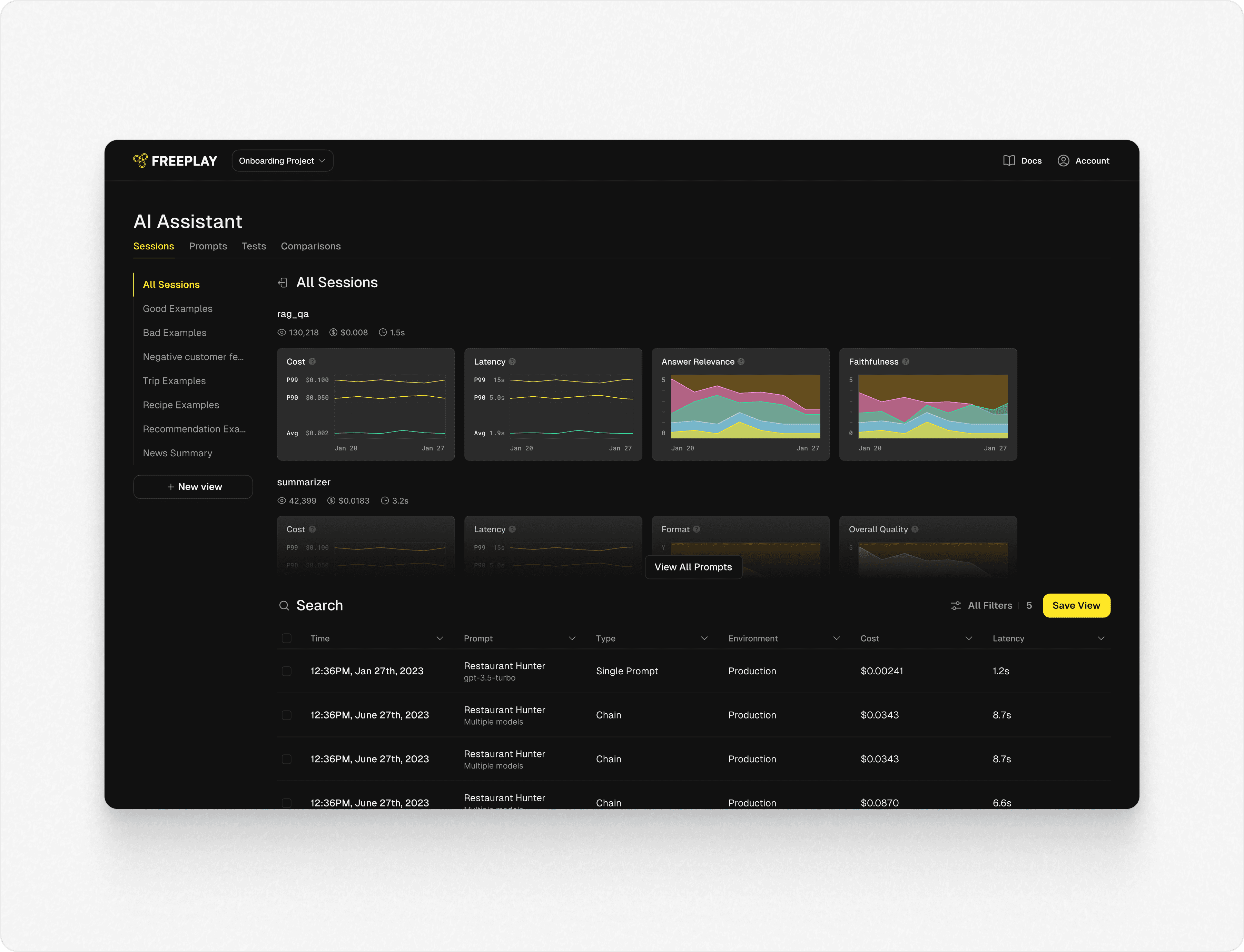Check the second $0.0343 session row
Viewport: 1244px width, 952px height.
[287, 759]
